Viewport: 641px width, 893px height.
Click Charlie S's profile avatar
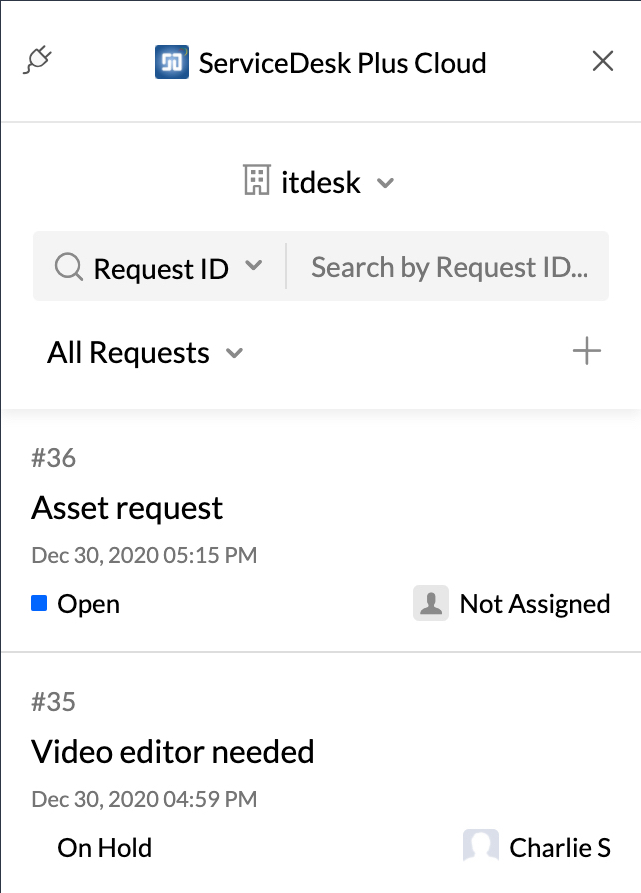click(x=481, y=845)
